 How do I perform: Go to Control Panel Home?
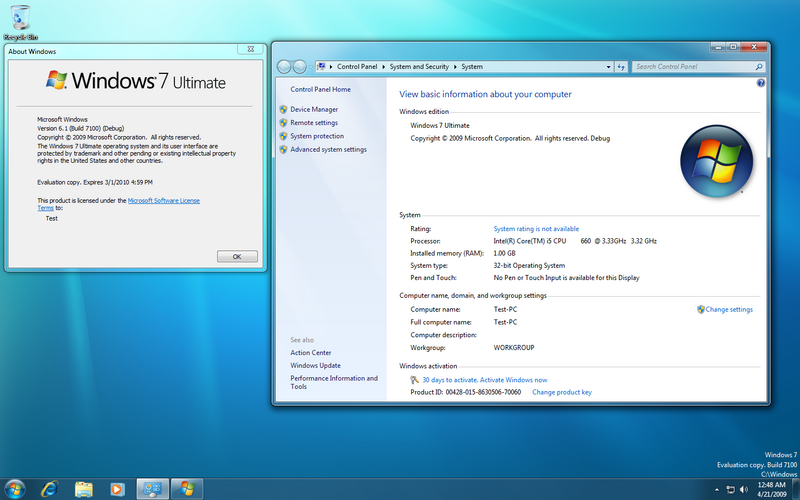tap(320, 89)
